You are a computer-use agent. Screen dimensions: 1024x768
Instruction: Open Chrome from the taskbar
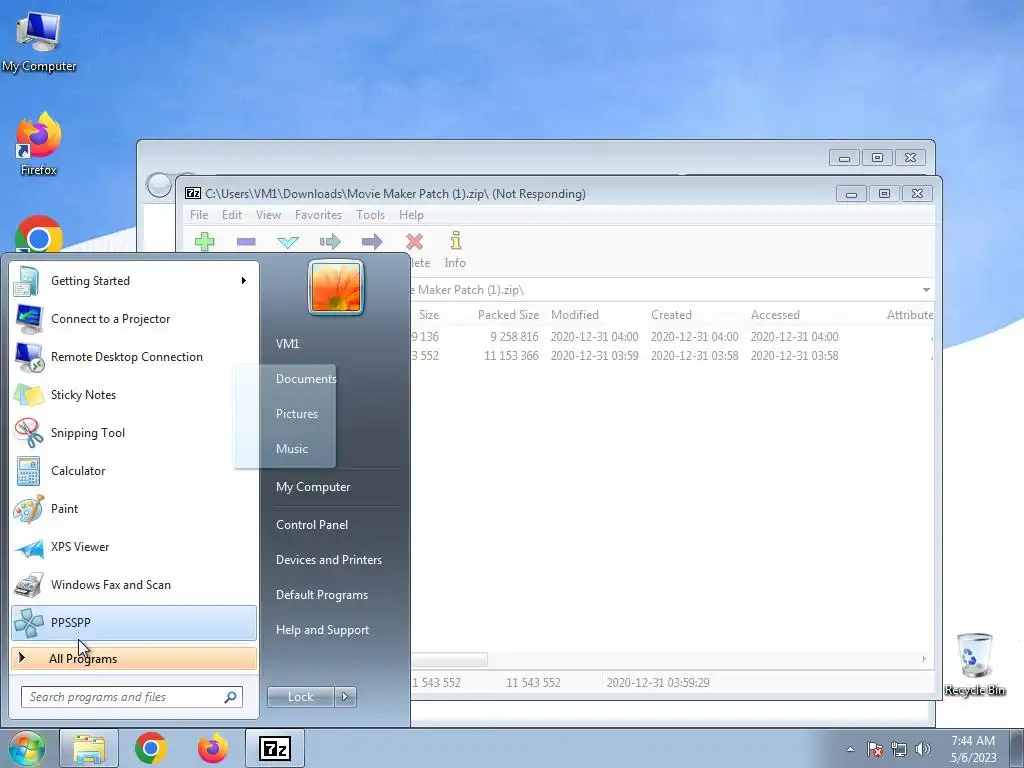point(151,748)
